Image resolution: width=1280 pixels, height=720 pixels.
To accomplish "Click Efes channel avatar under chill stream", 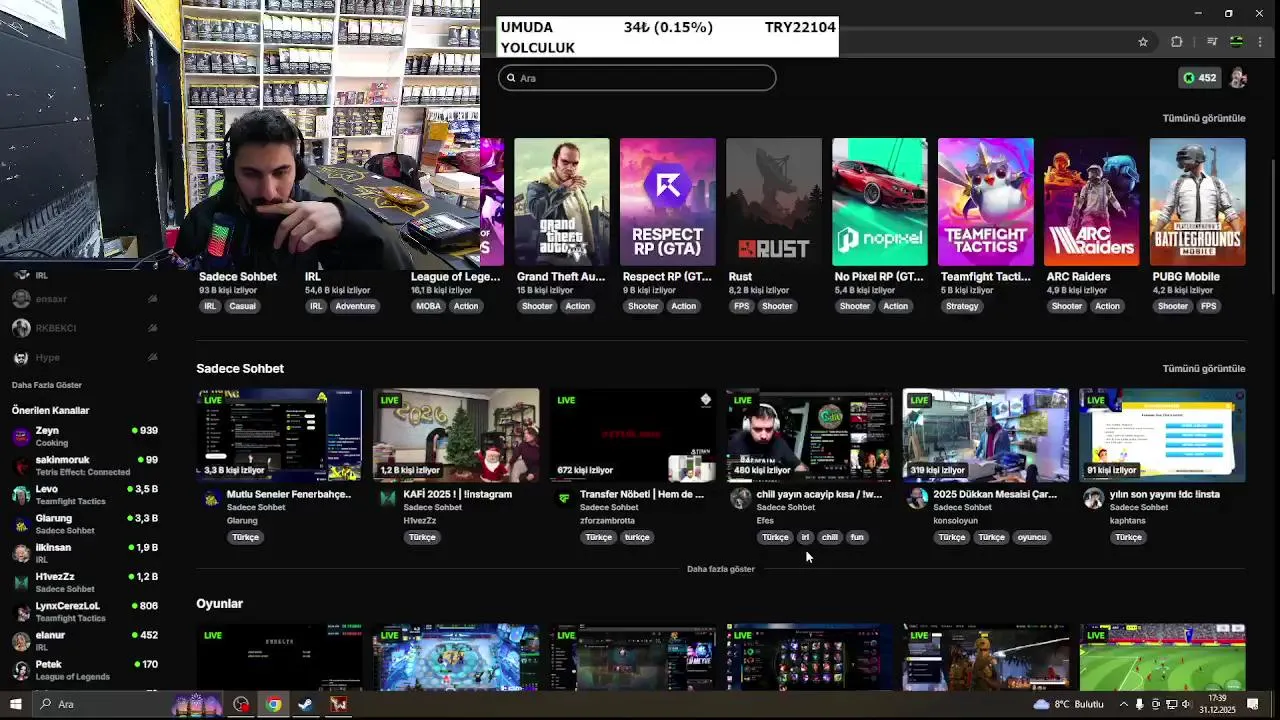I will pyautogui.click(x=741, y=499).
